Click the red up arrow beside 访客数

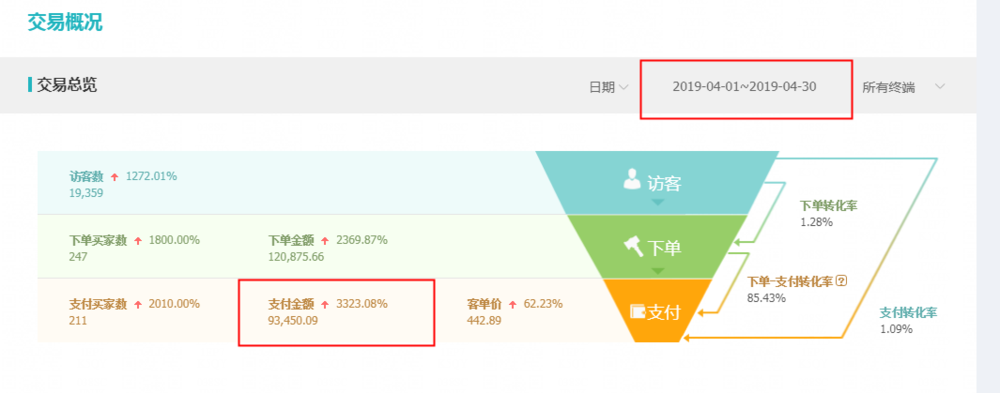(115, 177)
